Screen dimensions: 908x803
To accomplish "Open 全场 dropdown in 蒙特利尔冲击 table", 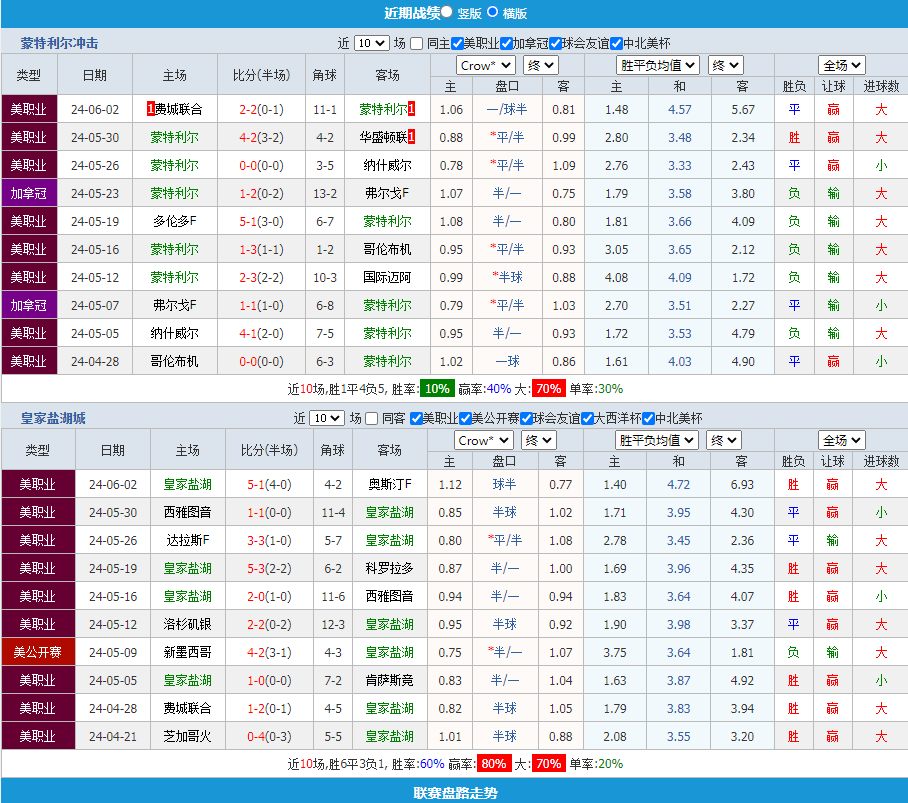I will coord(841,65).
